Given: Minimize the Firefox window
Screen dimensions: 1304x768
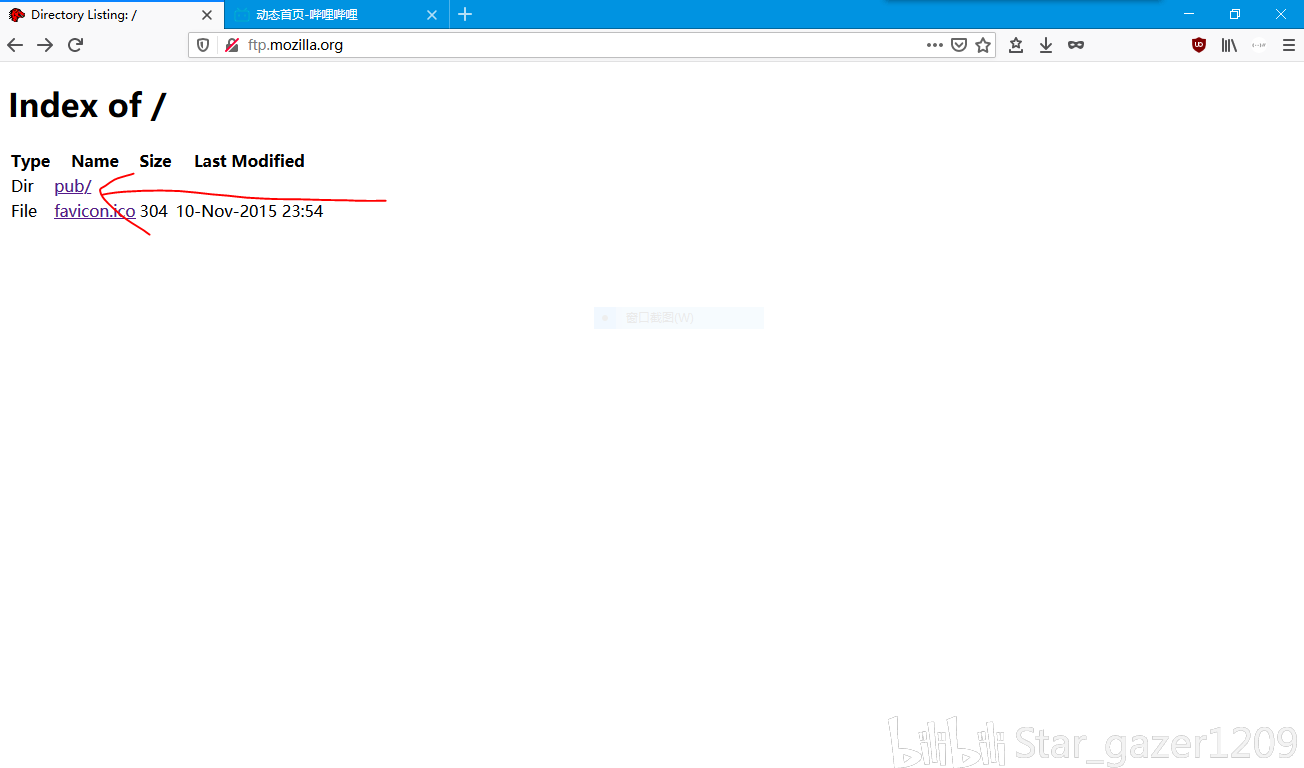Looking at the screenshot, I should pyautogui.click(x=1189, y=14).
